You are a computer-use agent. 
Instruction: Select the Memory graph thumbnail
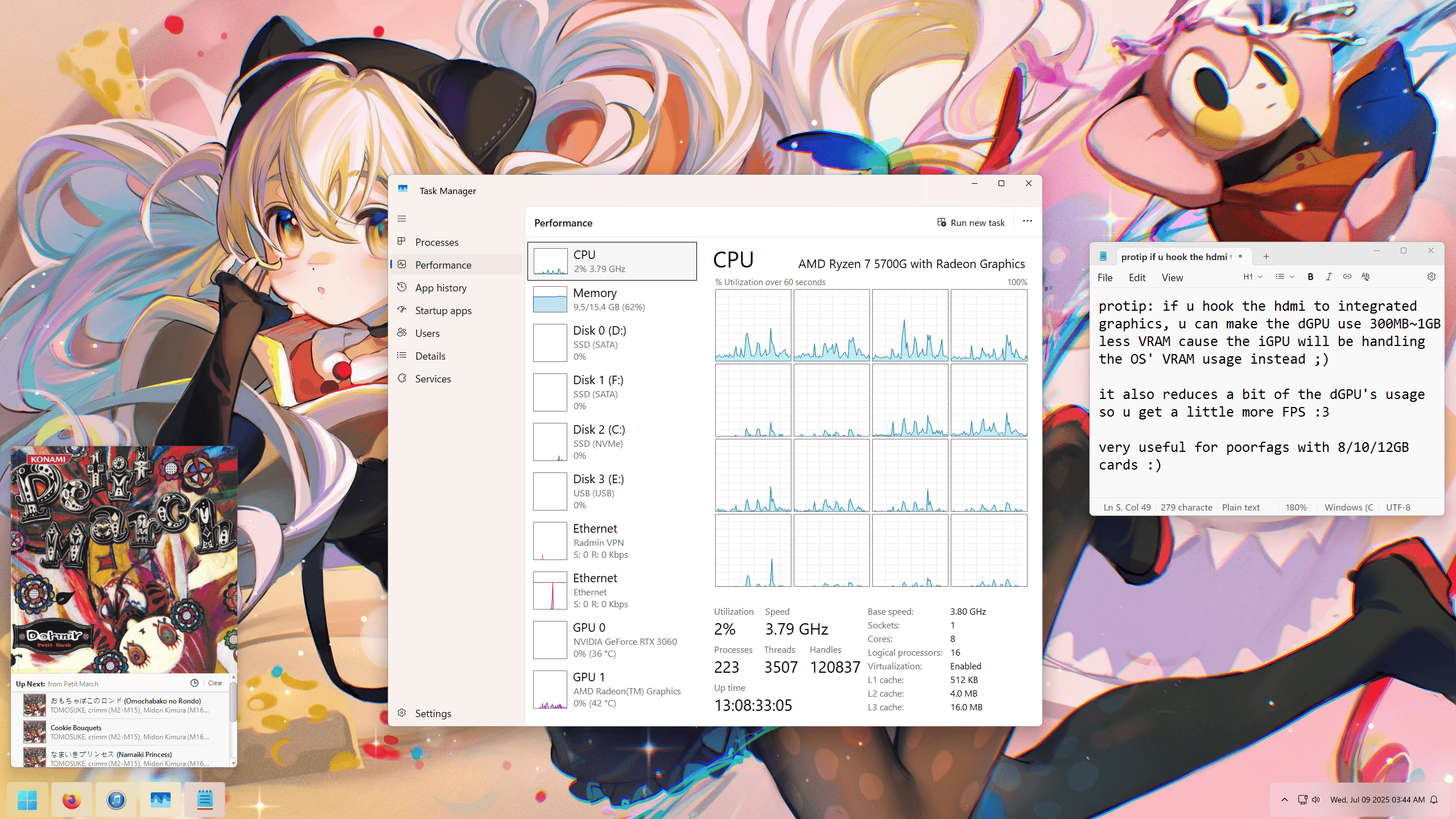pos(550,299)
